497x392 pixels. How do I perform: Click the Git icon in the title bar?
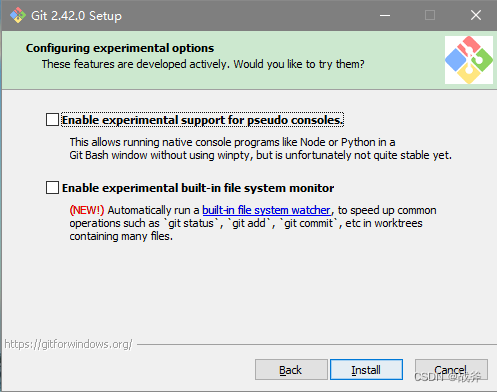tap(18, 15)
